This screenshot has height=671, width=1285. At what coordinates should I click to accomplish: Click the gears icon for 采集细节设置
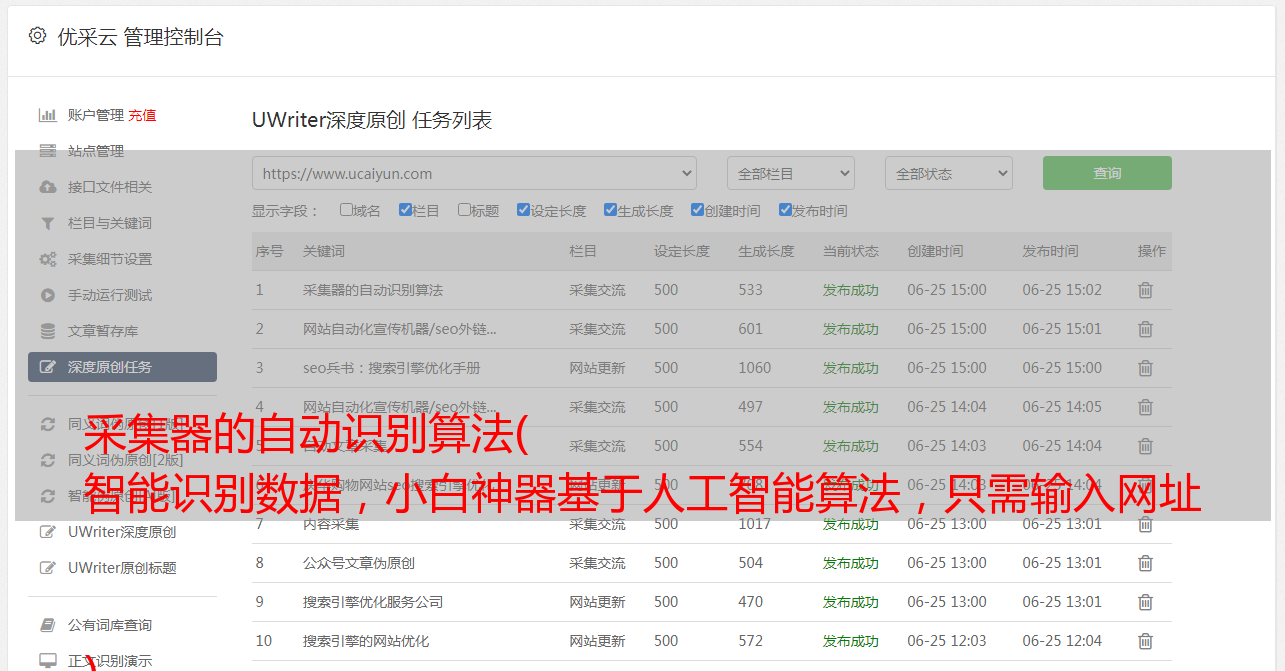tap(47, 259)
